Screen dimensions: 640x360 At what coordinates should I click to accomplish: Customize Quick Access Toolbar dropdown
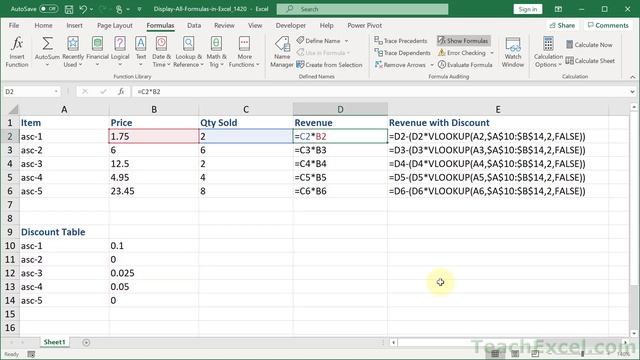[139, 9]
